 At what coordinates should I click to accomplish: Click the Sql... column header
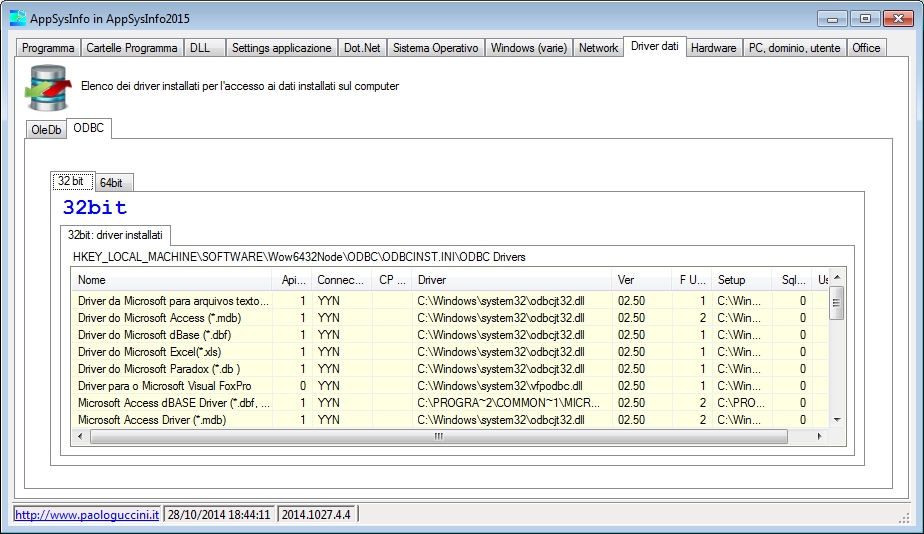pyautogui.click(x=791, y=280)
